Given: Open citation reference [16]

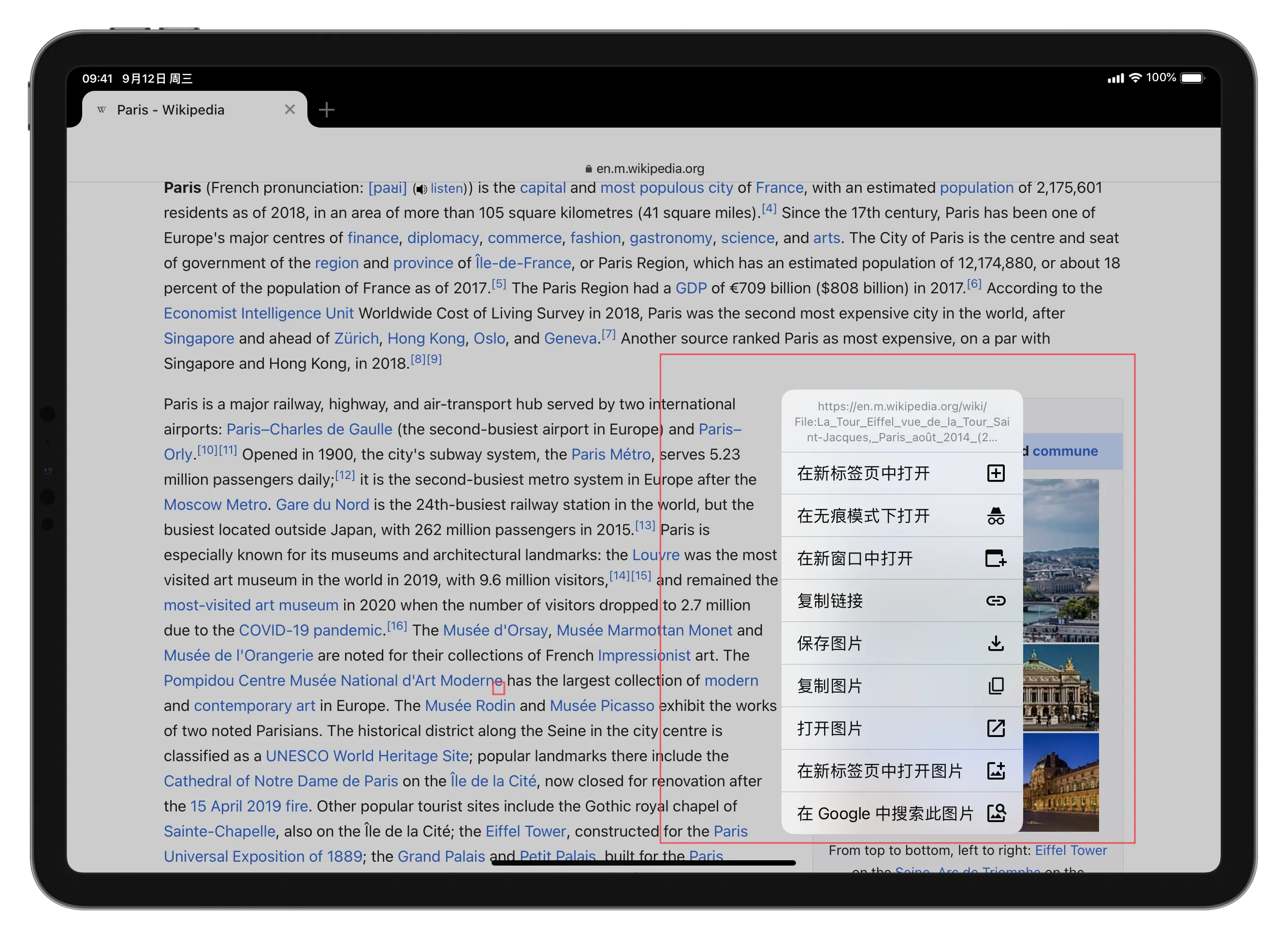Looking at the screenshot, I should coord(397,626).
